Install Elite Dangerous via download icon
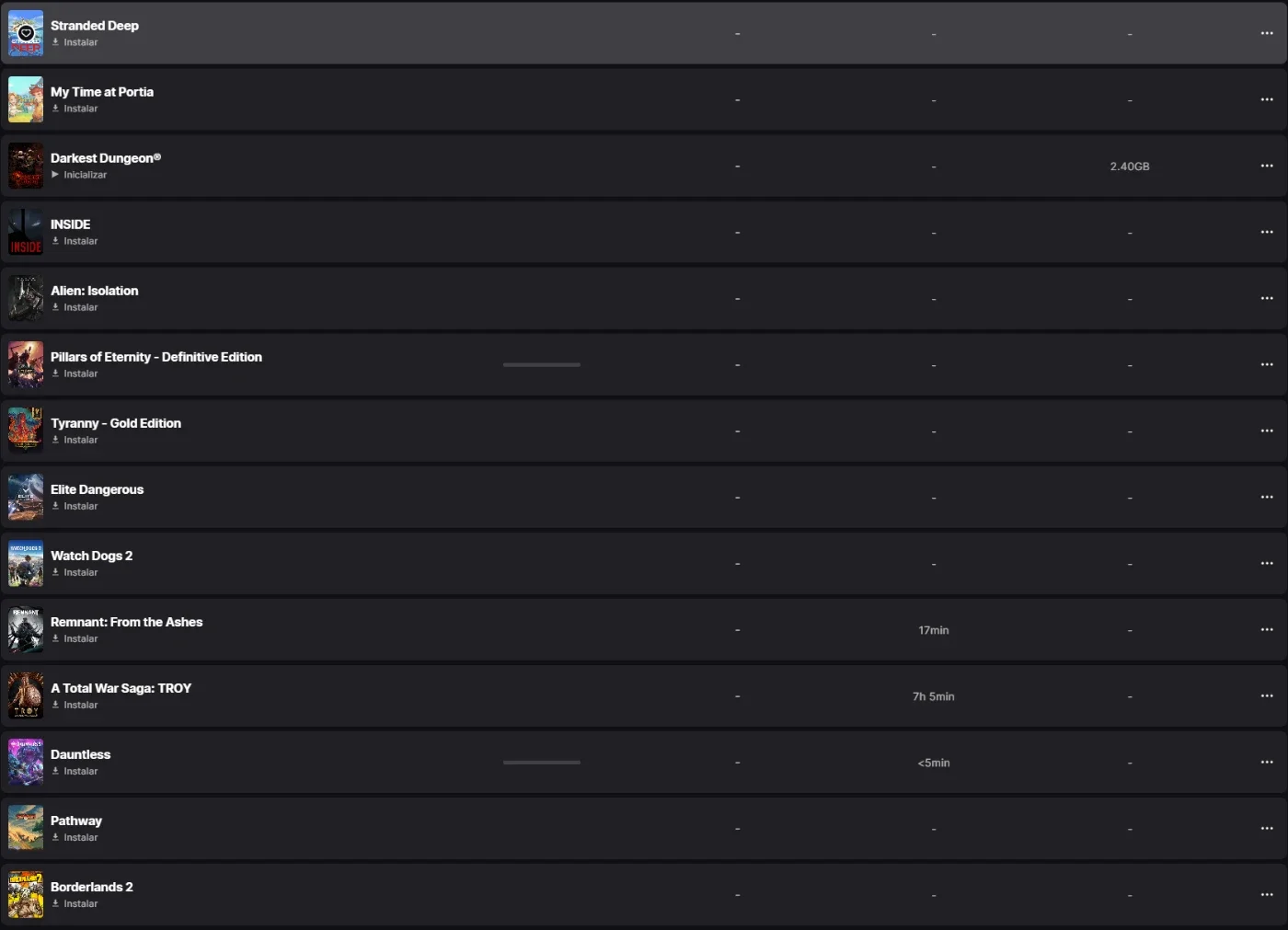 pyautogui.click(x=55, y=506)
